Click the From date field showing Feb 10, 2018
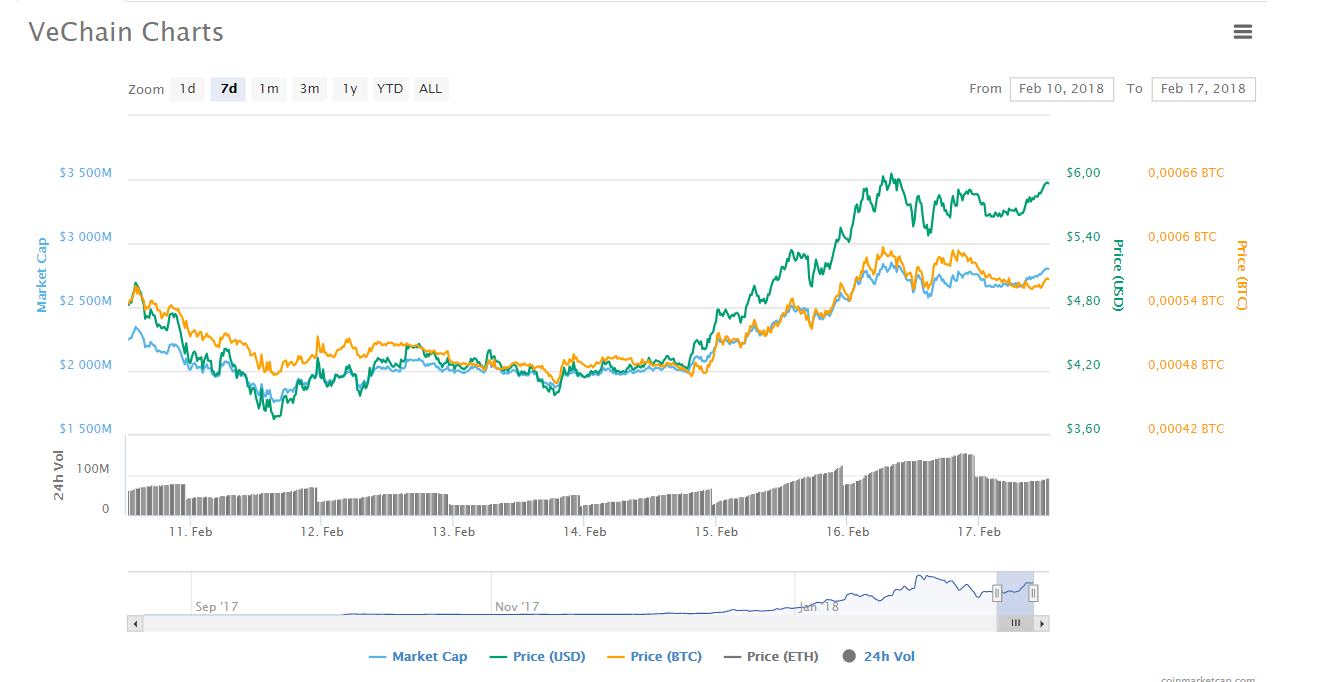The image size is (1340, 682). 1061,88
